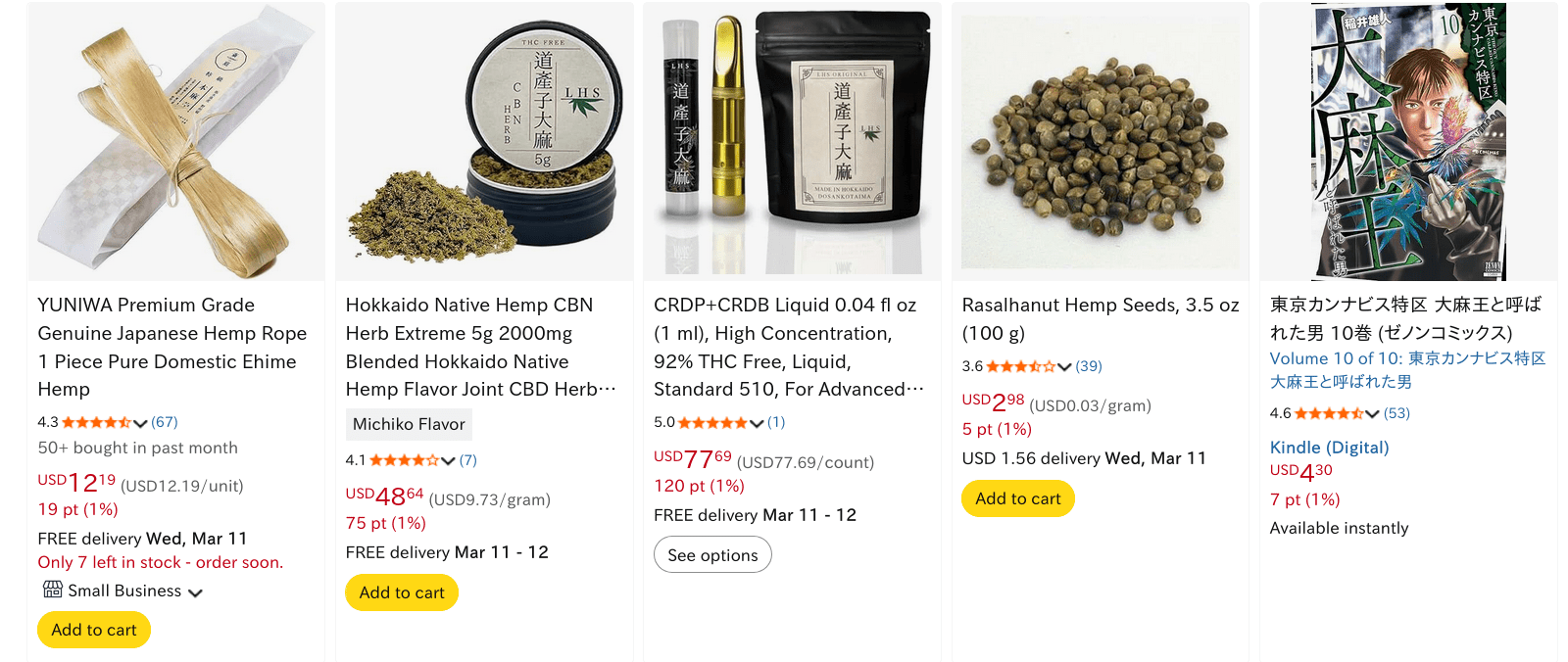Open the (67) reviews link
1568x662 pixels.
(165, 422)
